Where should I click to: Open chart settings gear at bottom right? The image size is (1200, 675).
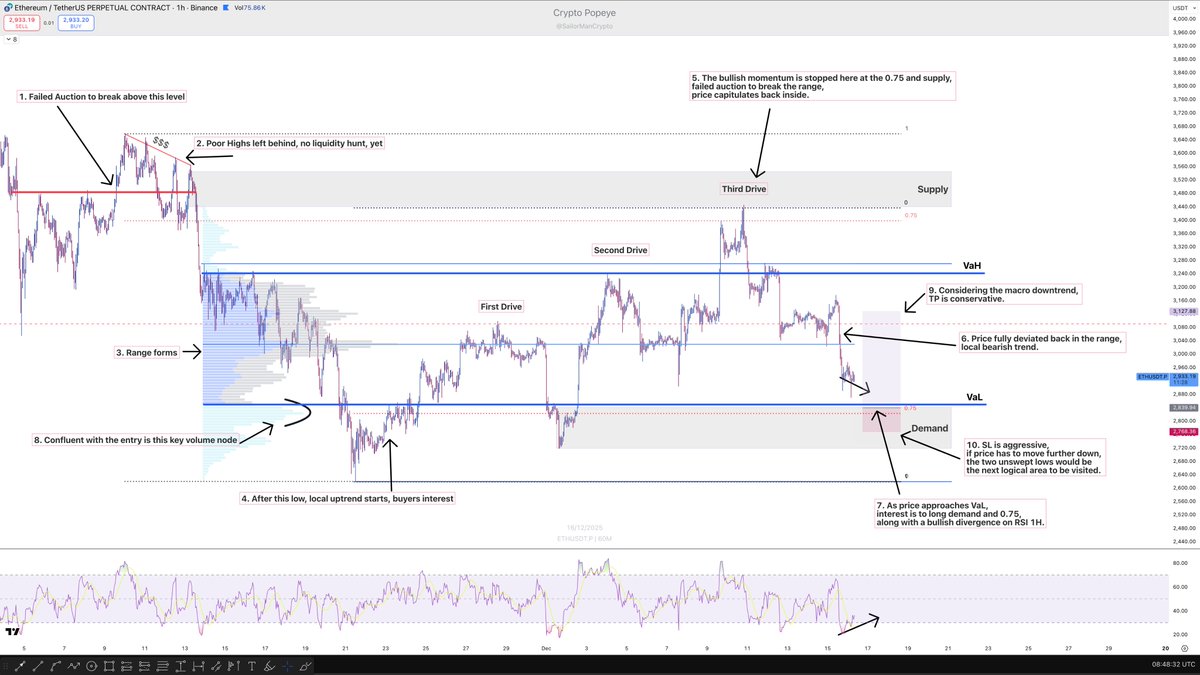[1185, 648]
